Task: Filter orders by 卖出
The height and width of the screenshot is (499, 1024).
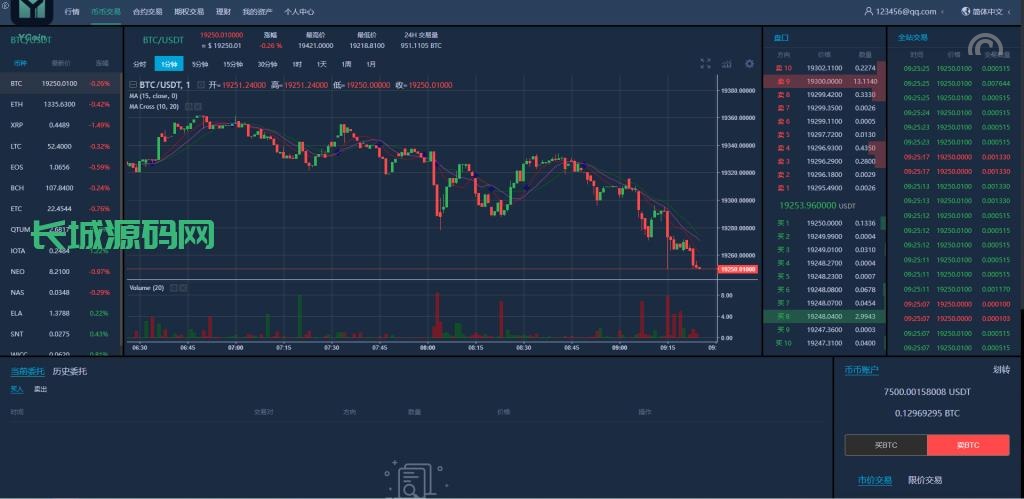Action: click(x=40, y=389)
